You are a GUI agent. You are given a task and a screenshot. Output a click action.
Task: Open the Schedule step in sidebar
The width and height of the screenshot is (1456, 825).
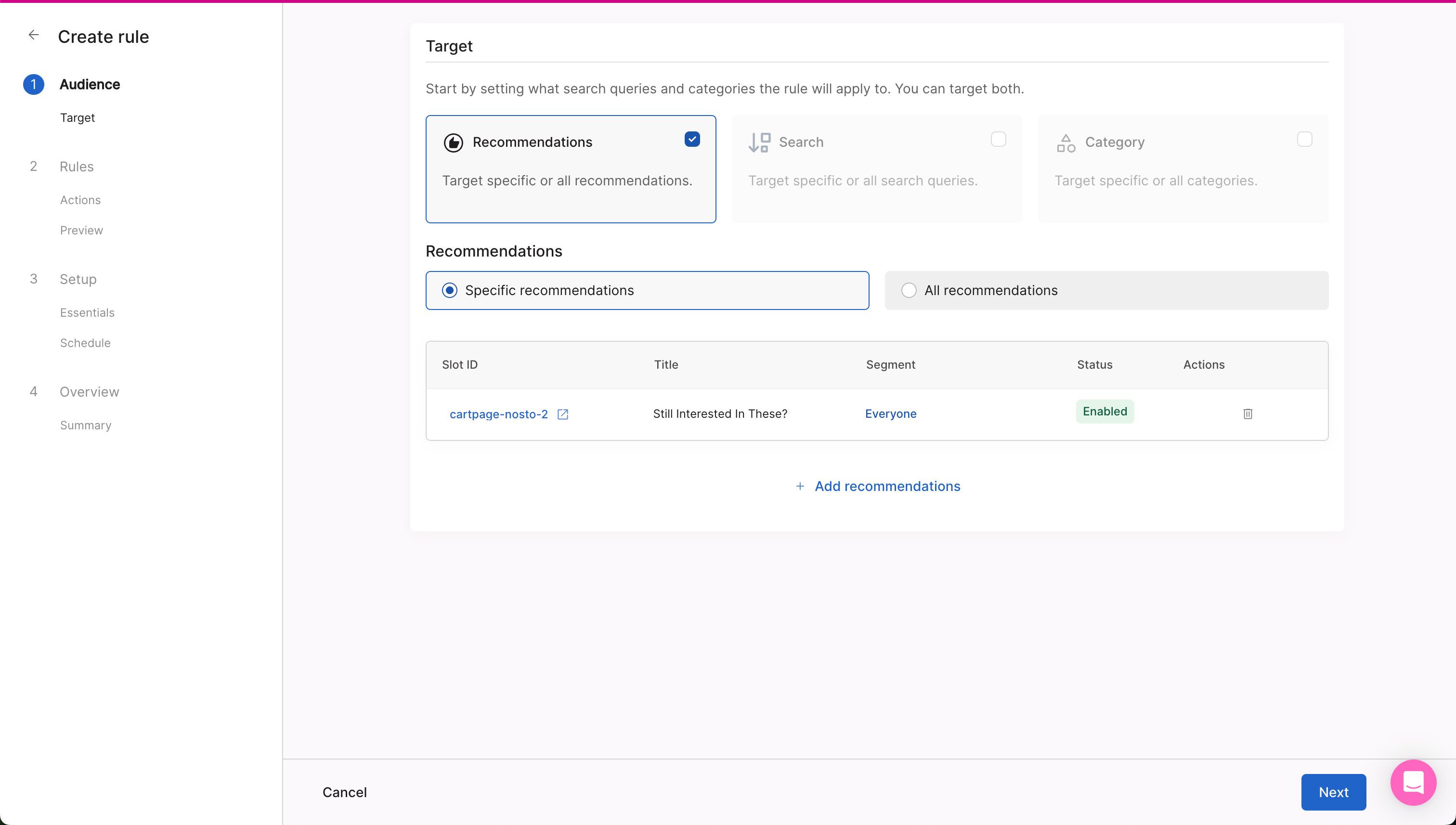(85, 343)
